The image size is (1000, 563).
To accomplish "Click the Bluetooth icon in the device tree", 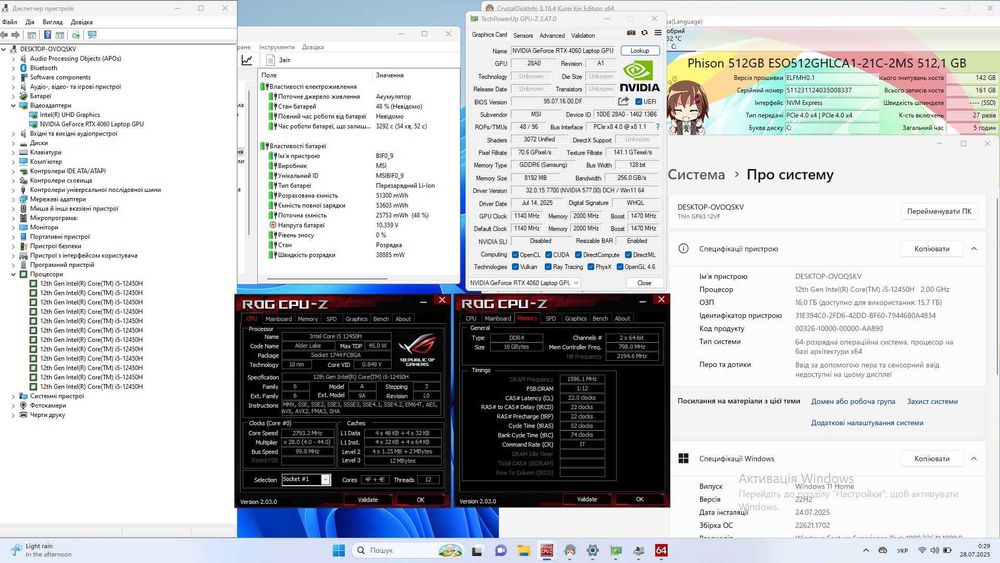I will point(23,68).
